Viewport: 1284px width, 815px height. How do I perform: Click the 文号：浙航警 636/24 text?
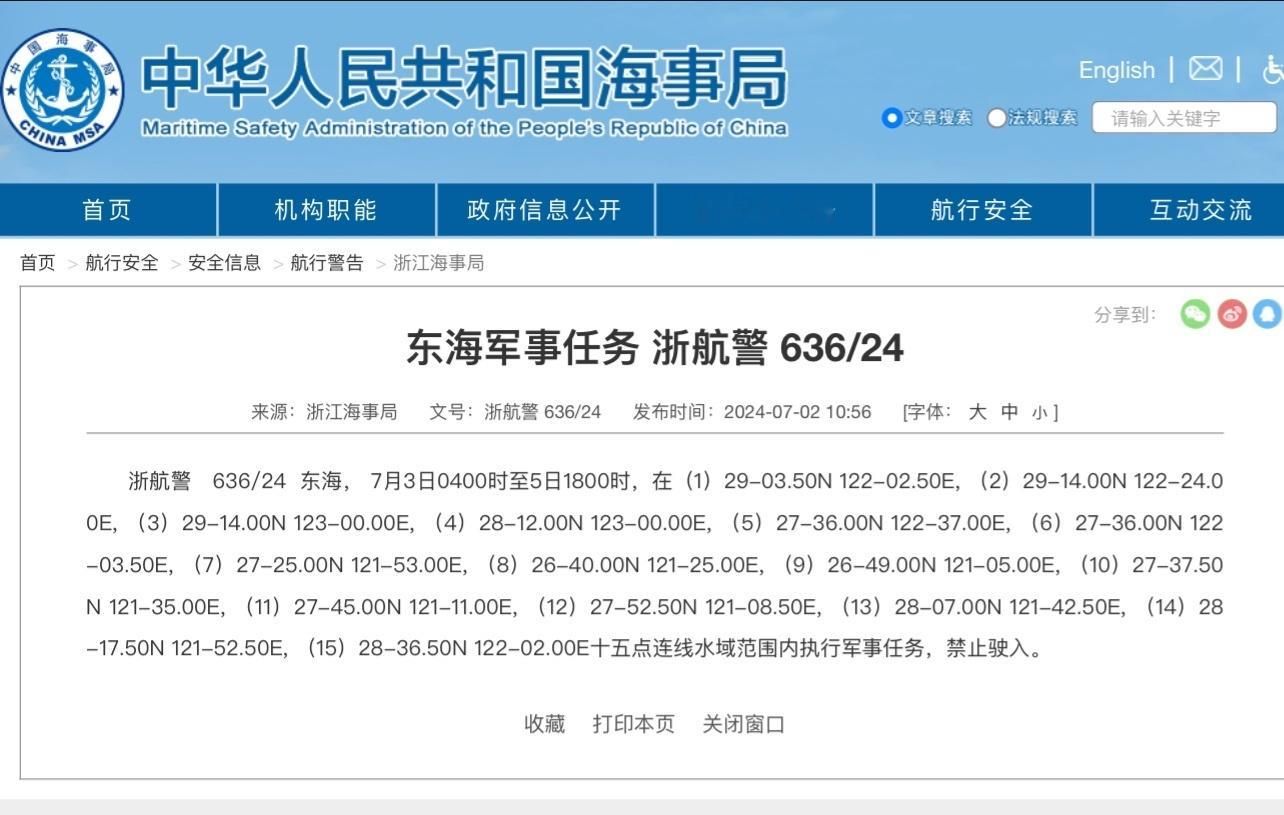516,412
